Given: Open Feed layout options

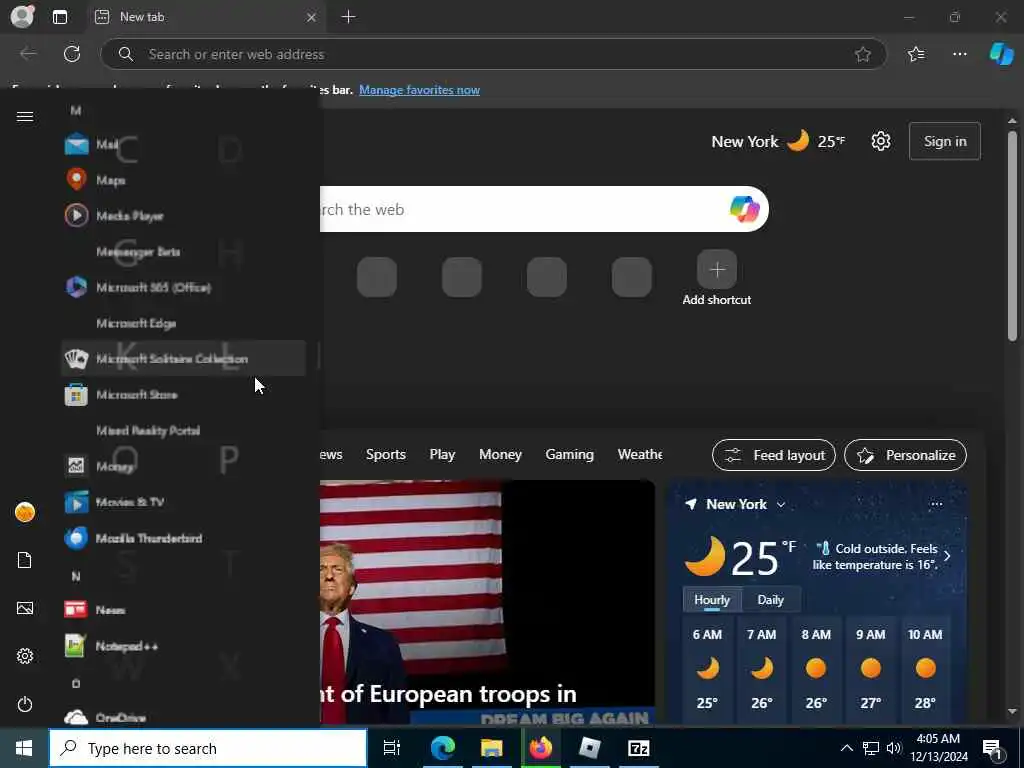Looking at the screenshot, I should pos(774,455).
